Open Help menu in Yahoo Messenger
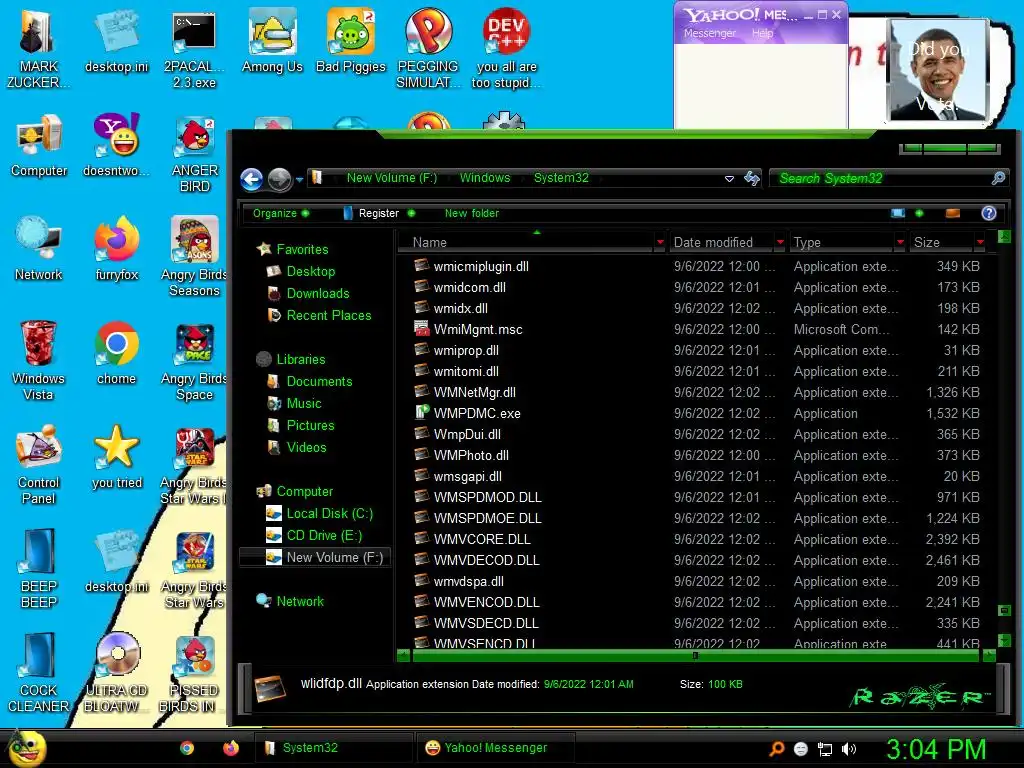The image size is (1024, 768). (762, 33)
